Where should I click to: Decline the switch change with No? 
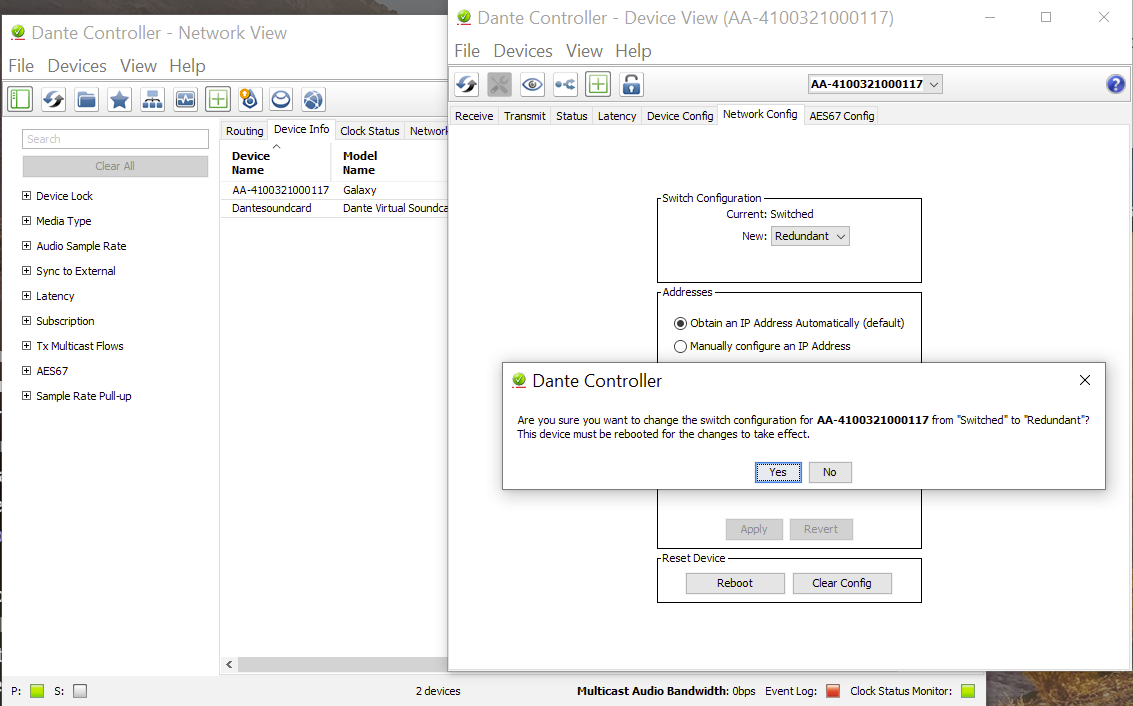click(x=830, y=472)
